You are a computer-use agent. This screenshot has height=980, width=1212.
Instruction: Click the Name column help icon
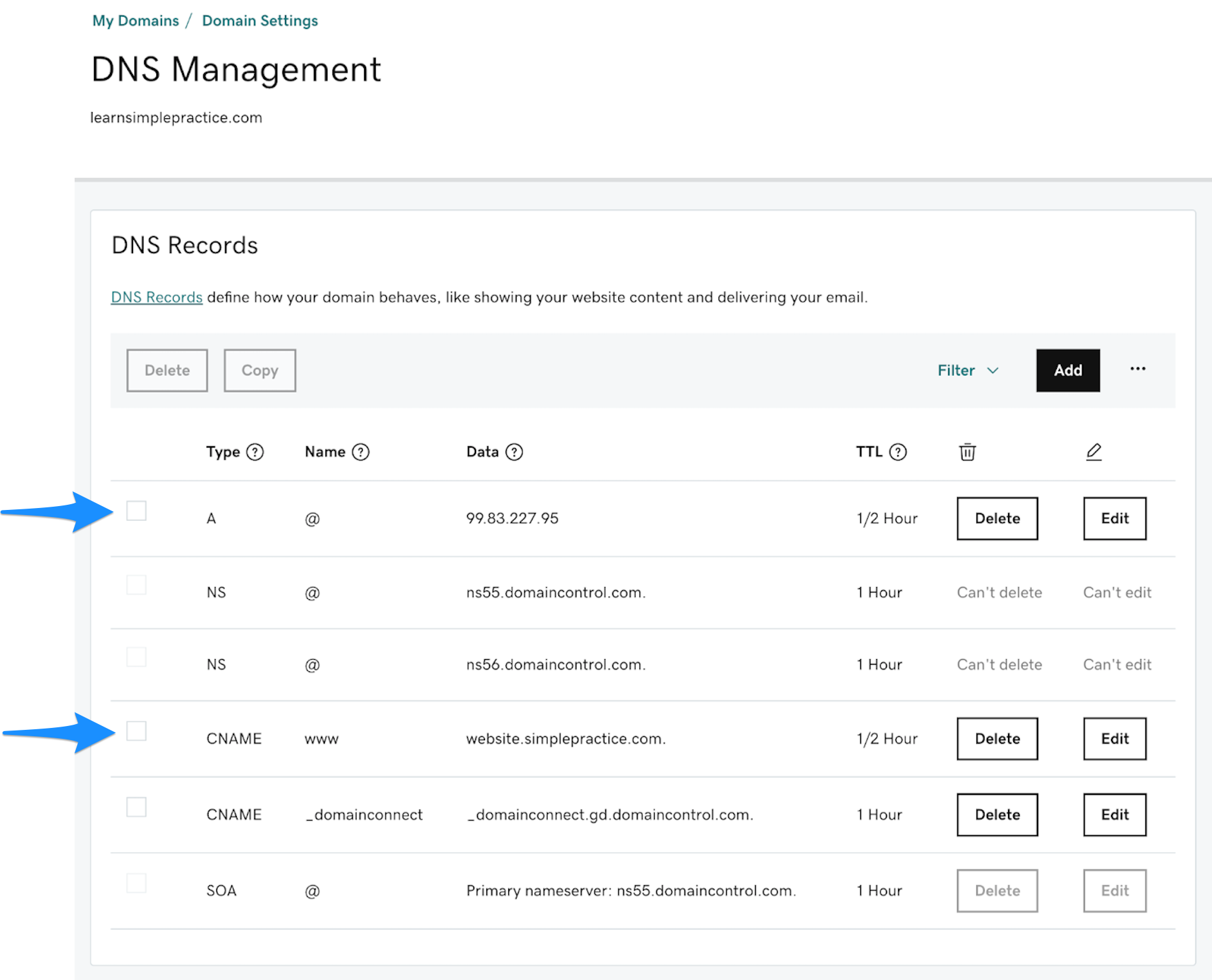[361, 452]
